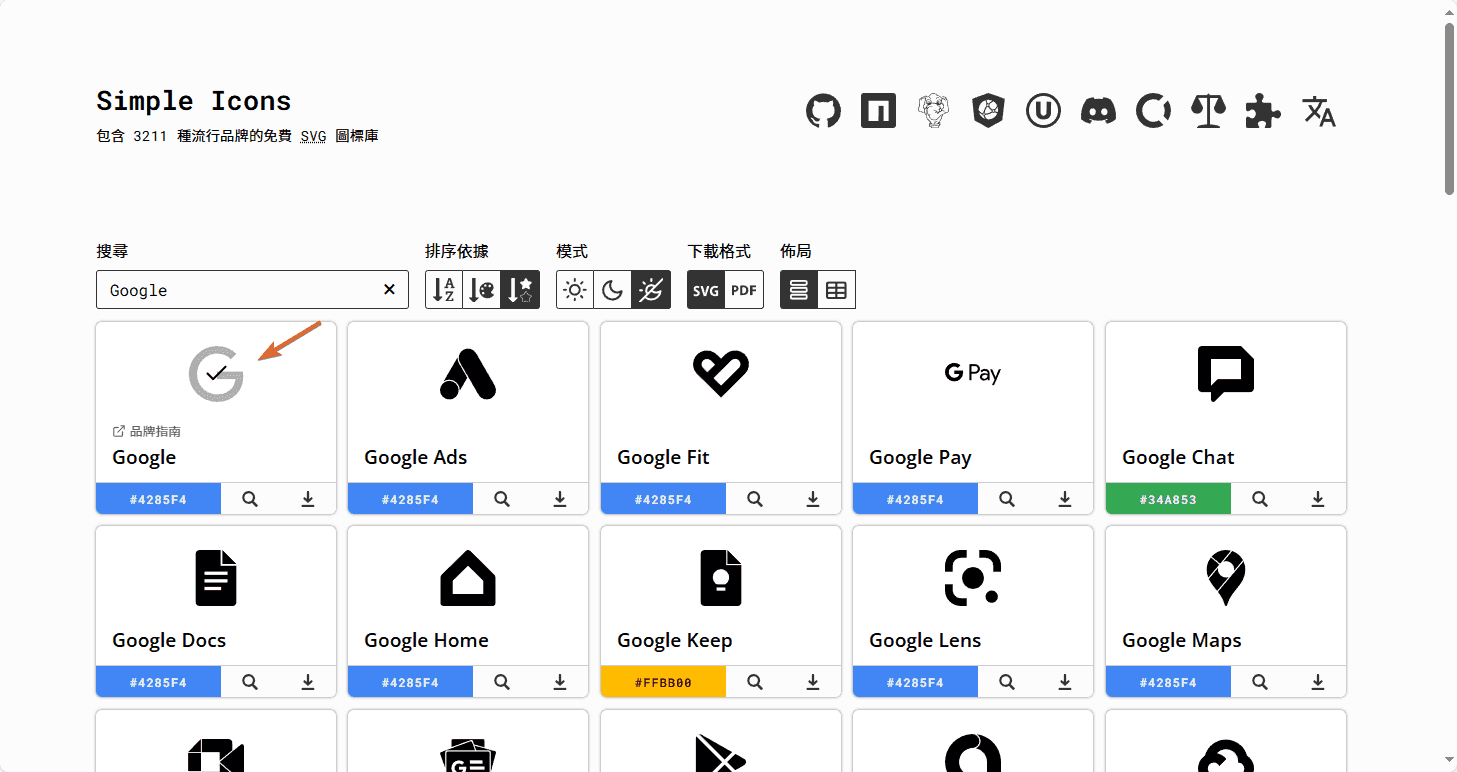The width and height of the screenshot is (1457, 772).
Task: Download the Google Lens icon
Action: point(1065,682)
